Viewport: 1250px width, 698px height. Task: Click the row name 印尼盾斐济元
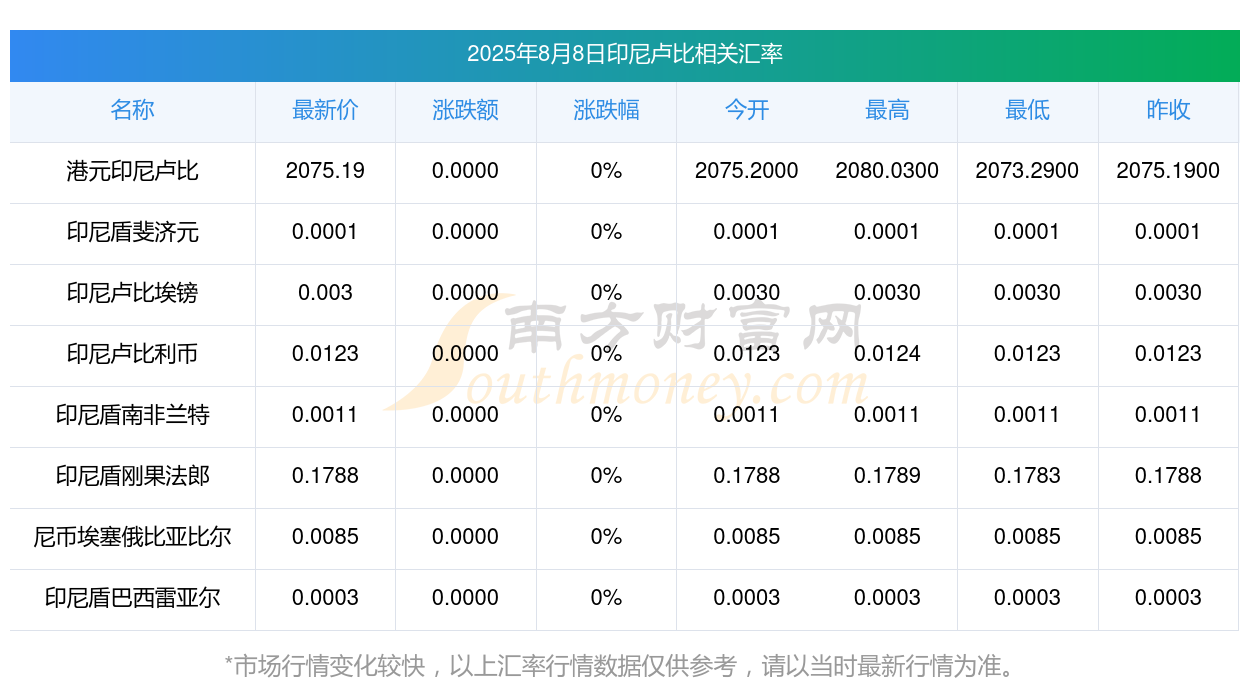point(133,232)
